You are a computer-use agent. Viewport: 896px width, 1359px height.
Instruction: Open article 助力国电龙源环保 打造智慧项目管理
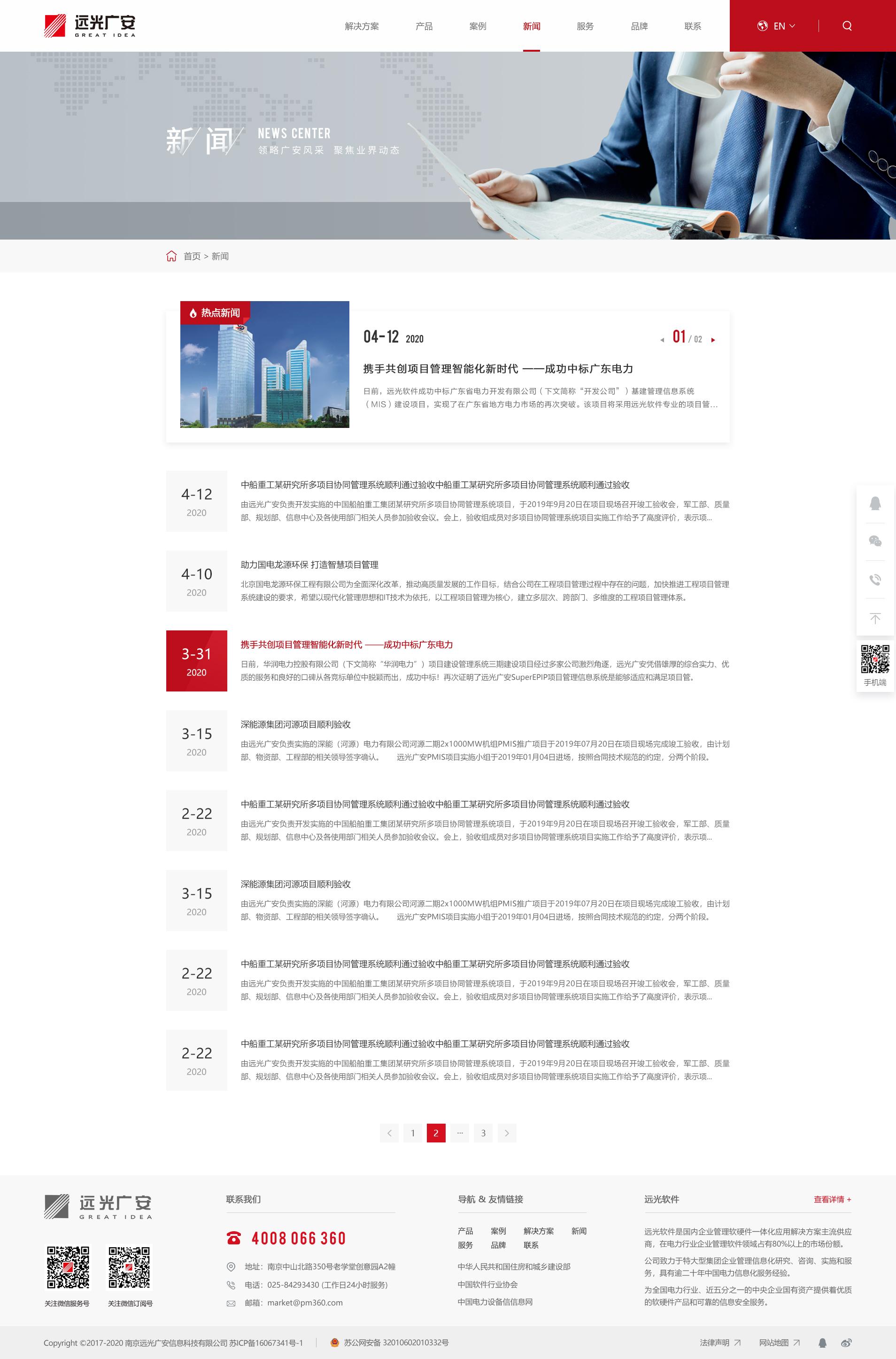(309, 565)
